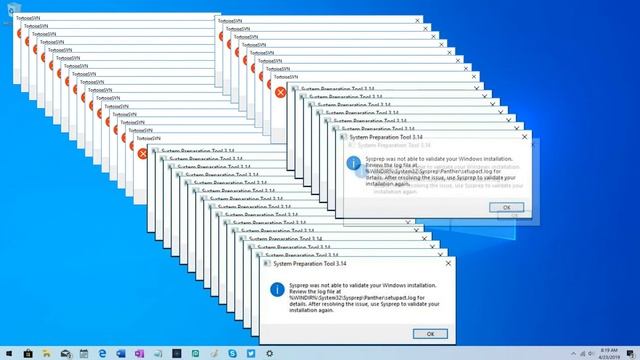Launch Microsoft Edge from the taskbar
The height and width of the screenshot is (360, 640).
click(x=102, y=353)
